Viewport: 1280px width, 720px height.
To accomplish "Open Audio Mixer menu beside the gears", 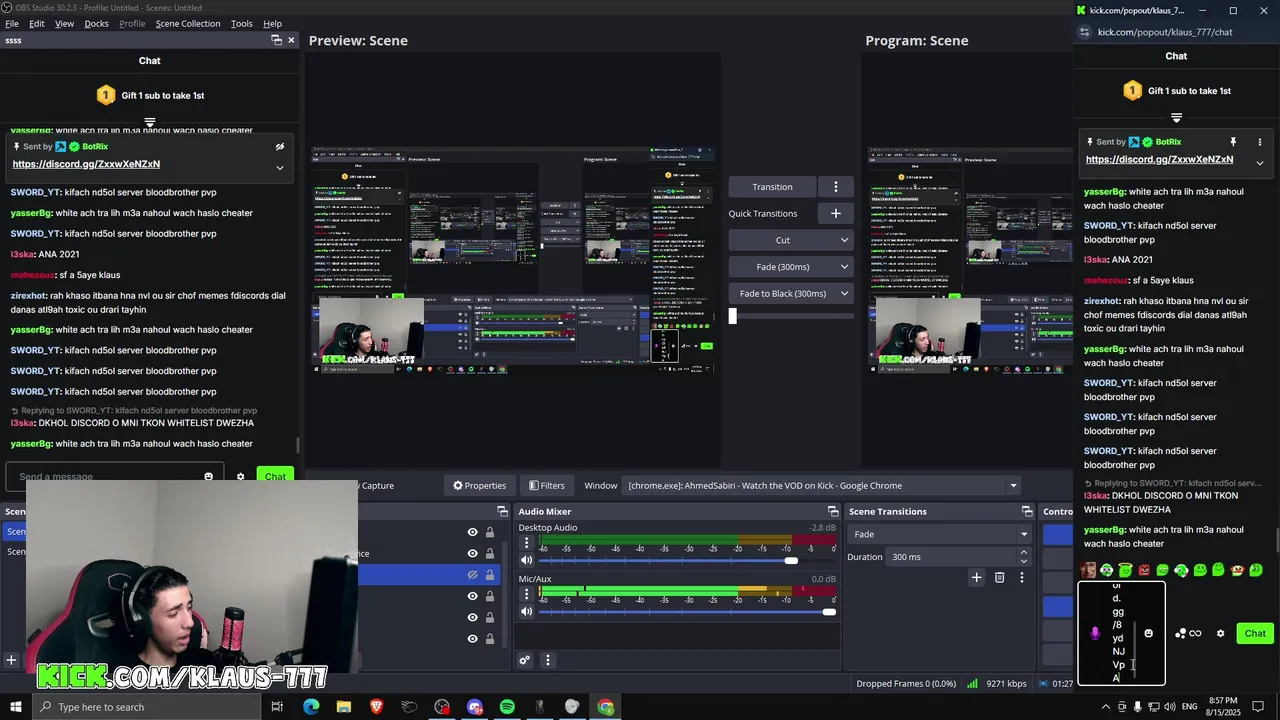I will (547, 660).
